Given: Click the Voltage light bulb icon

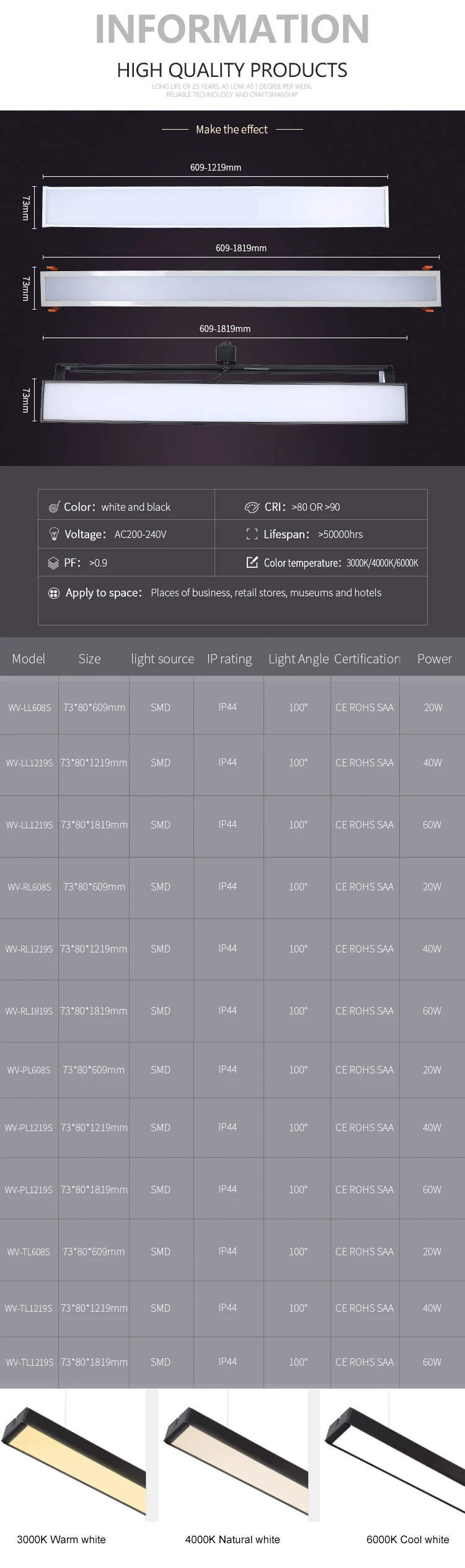Looking at the screenshot, I should coord(54,534).
